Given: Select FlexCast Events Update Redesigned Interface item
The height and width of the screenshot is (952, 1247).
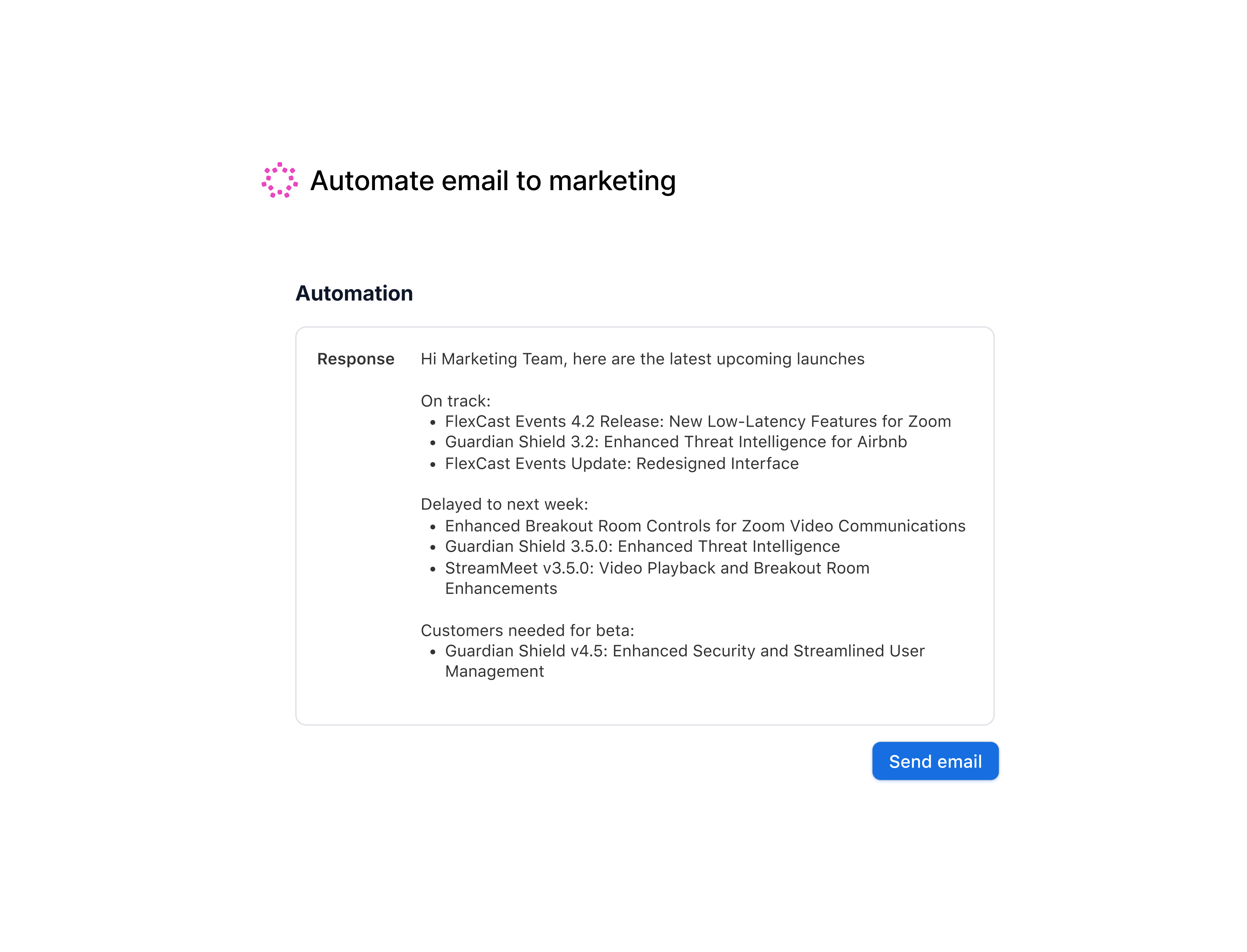Looking at the screenshot, I should (622, 463).
